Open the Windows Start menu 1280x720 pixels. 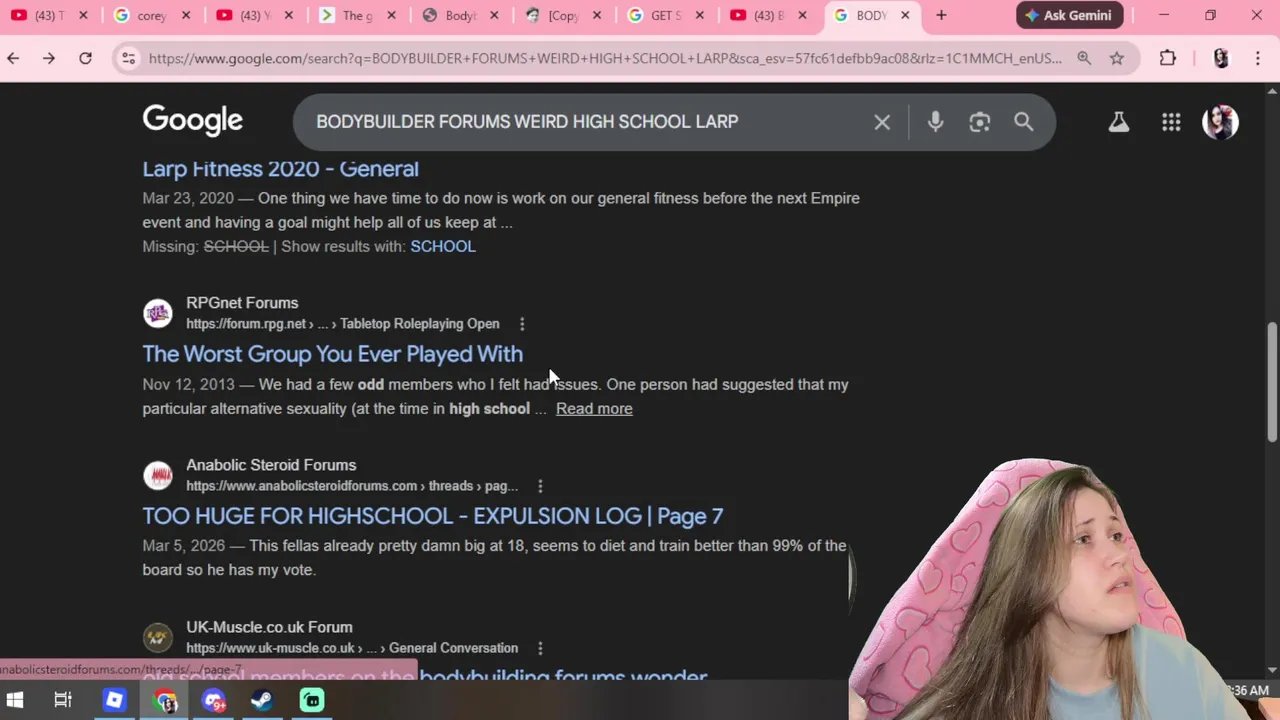tap(15, 700)
